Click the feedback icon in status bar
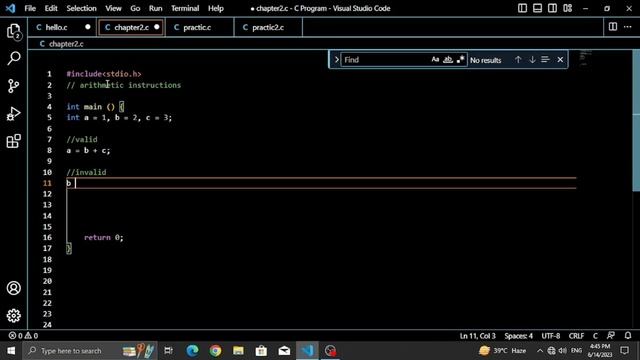The width and height of the screenshot is (640, 360). point(611,336)
